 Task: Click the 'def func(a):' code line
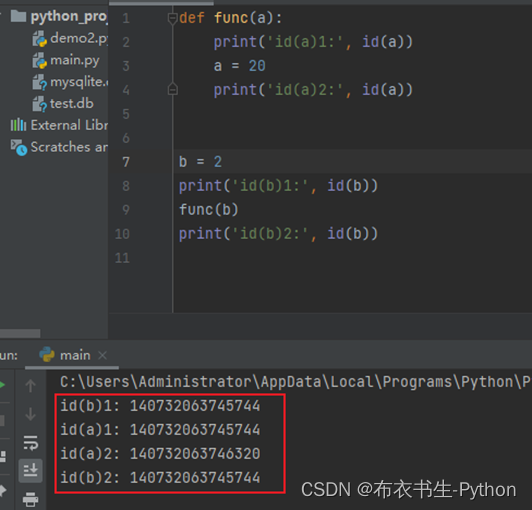[230, 18]
